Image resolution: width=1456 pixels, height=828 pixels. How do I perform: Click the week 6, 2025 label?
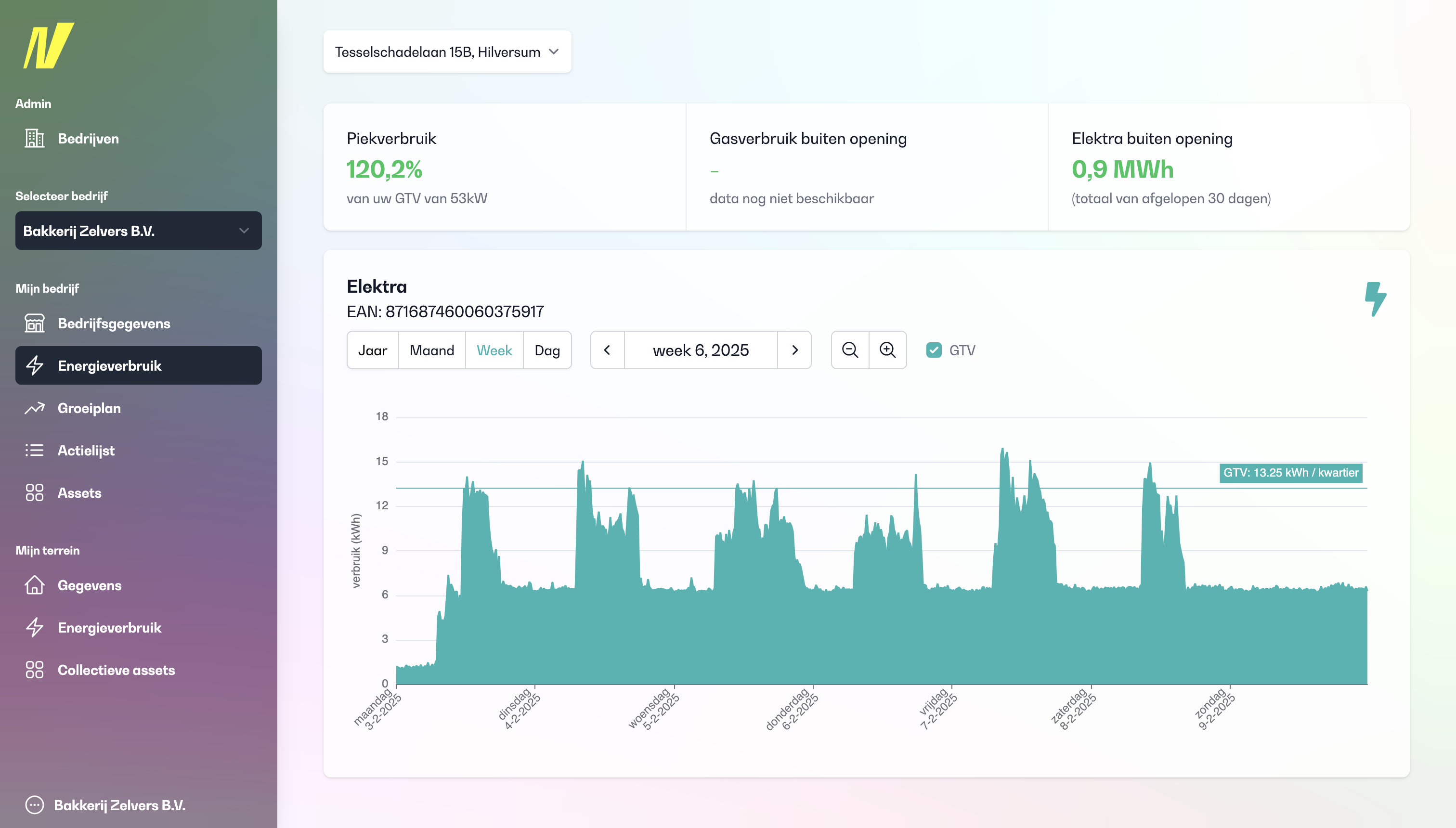click(701, 350)
